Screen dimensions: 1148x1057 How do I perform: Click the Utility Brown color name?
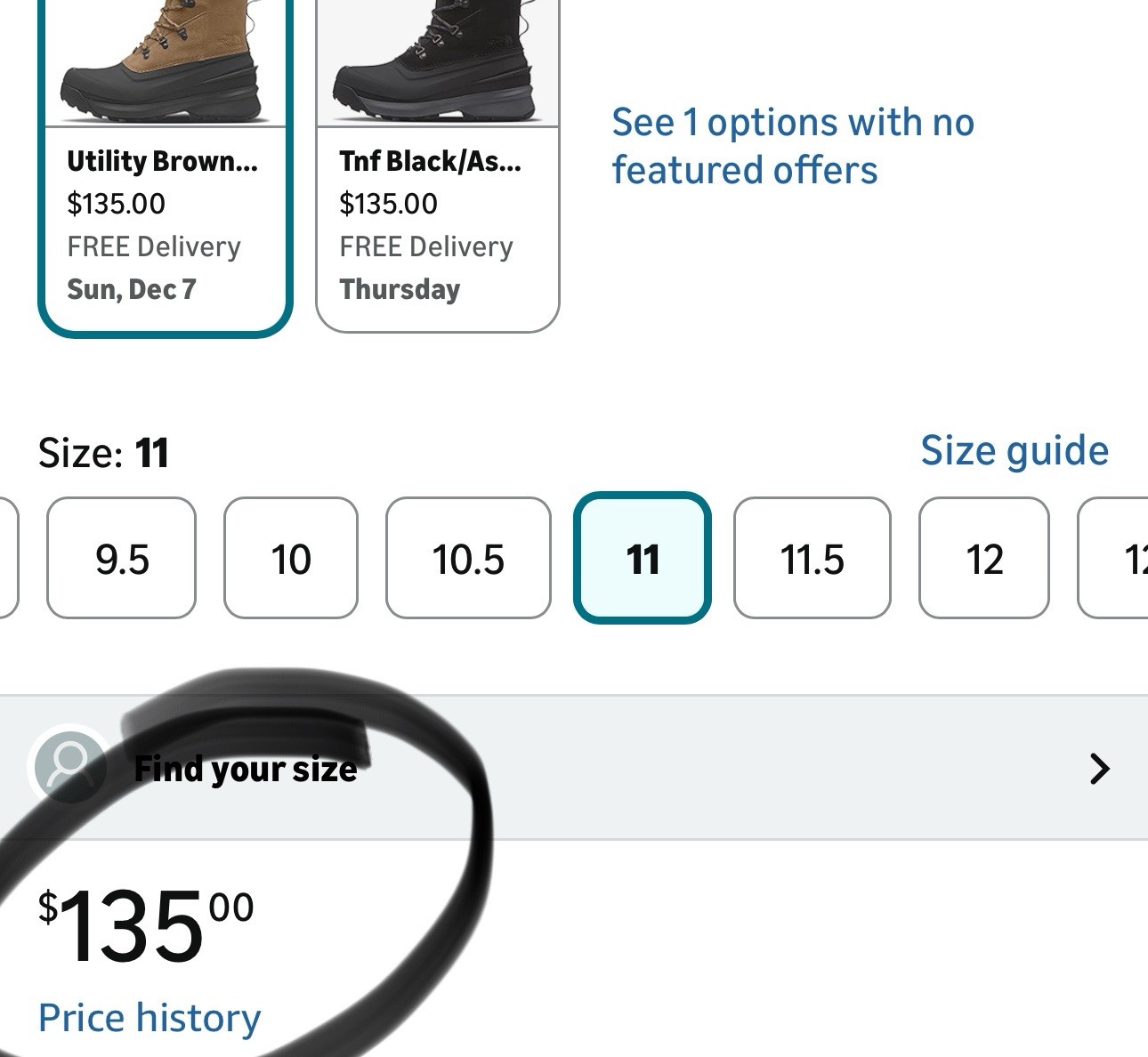[x=162, y=161]
